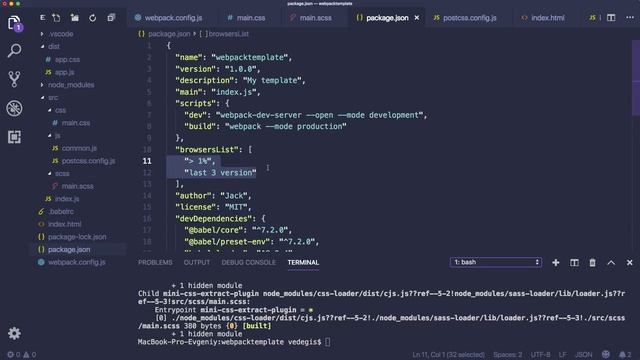
Task: Collapse all folders in explorer
Action: (x=111, y=18)
